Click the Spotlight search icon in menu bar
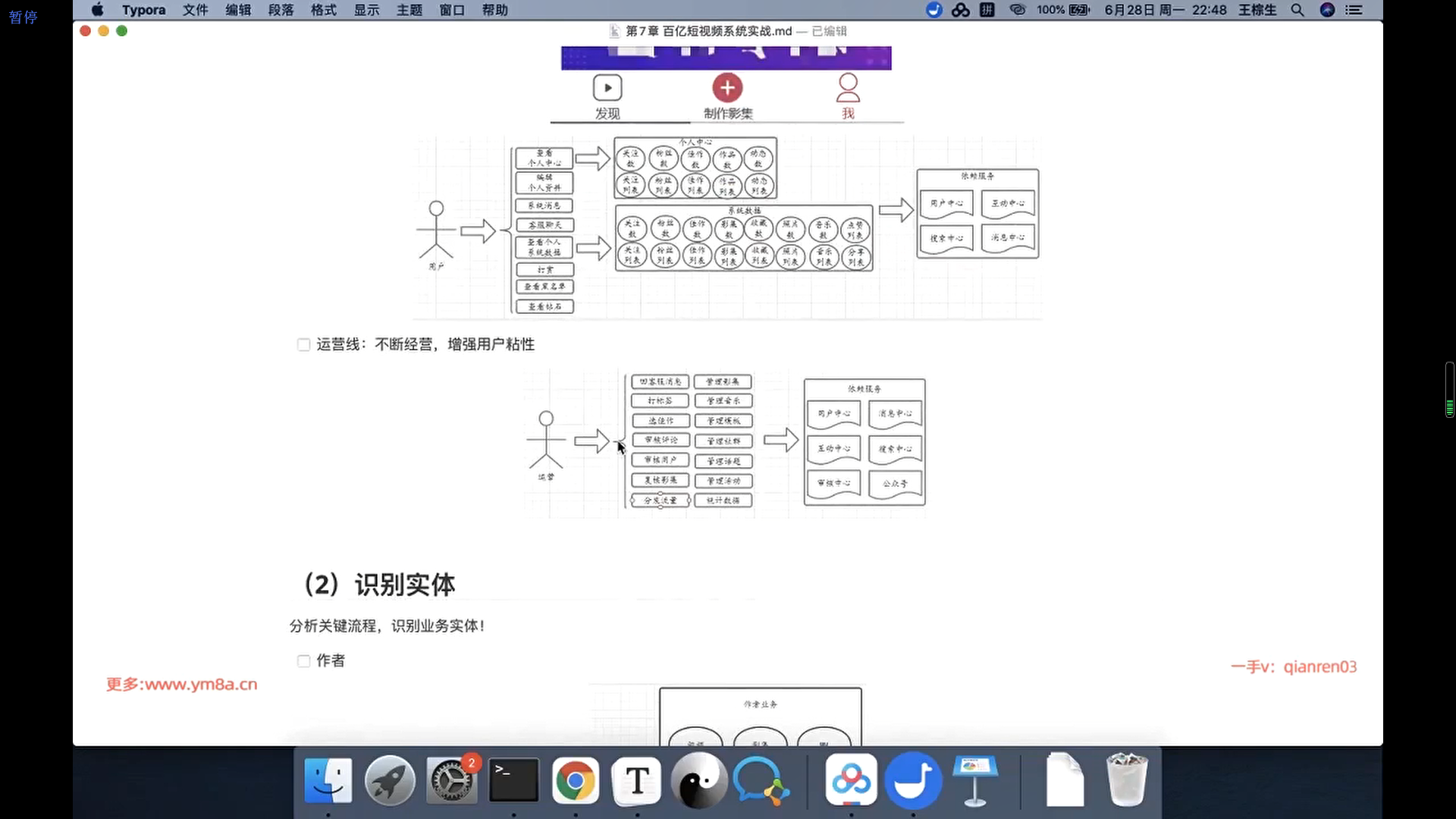Screen dimensions: 1456x819 1298,10
